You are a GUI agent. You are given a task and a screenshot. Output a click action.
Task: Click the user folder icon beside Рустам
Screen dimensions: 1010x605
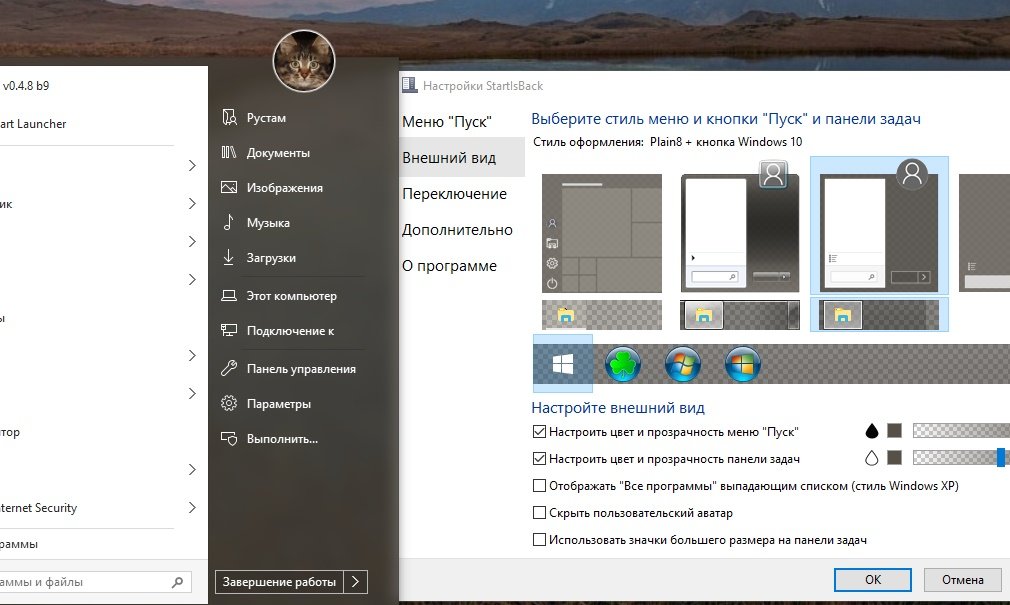[x=229, y=117]
